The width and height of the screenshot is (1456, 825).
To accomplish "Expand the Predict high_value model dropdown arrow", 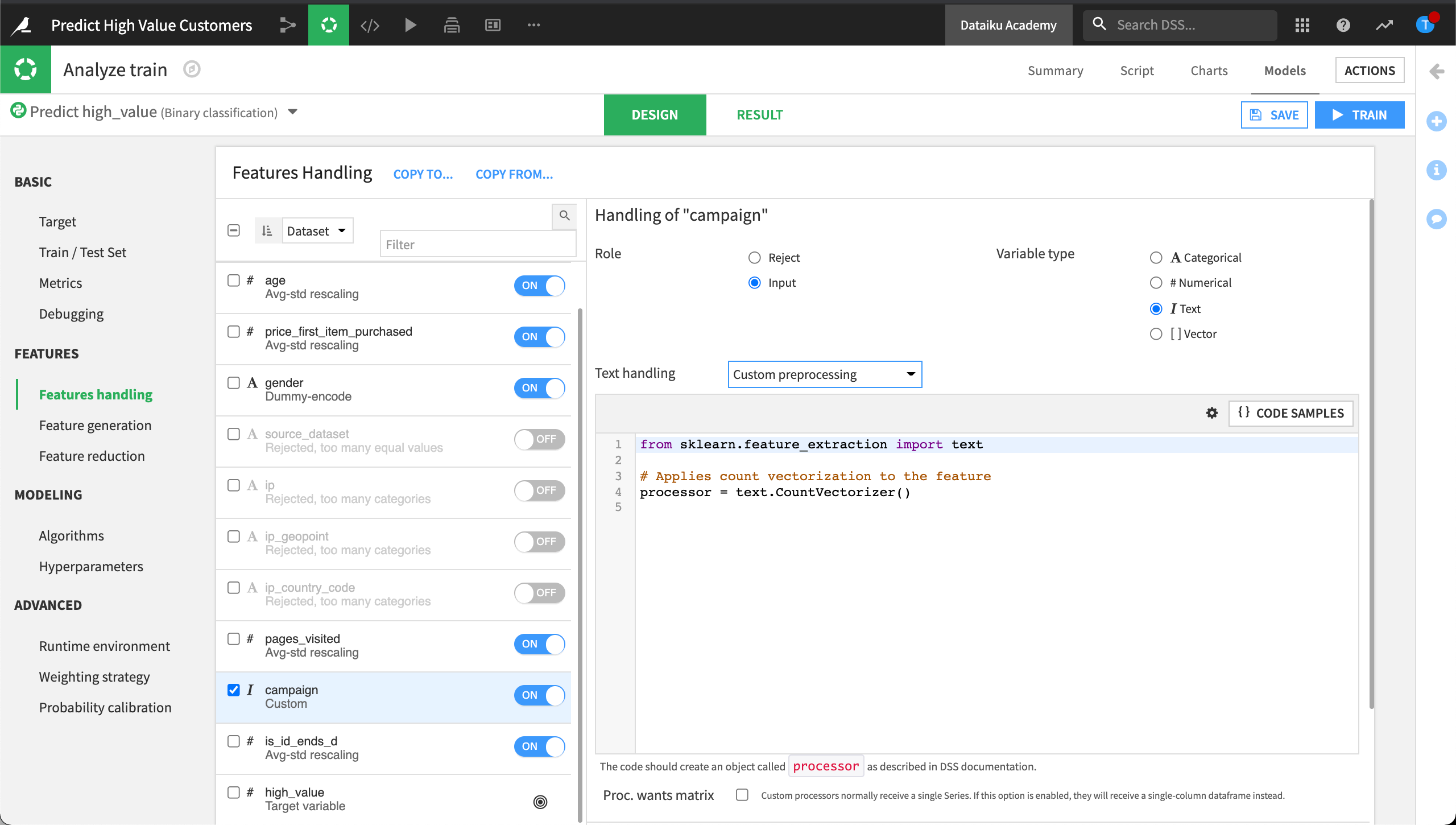I will (x=293, y=112).
